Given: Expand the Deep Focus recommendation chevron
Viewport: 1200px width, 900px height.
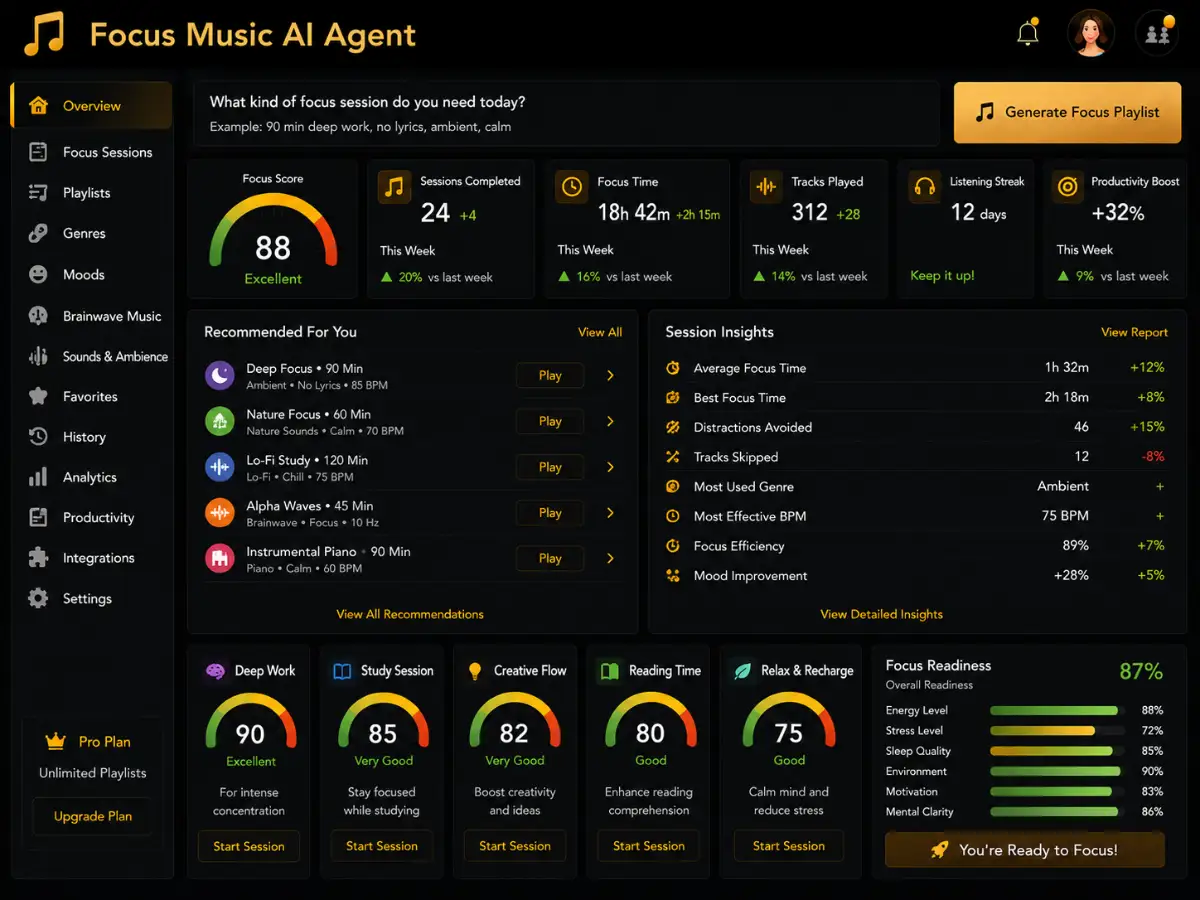Looking at the screenshot, I should (x=610, y=376).
